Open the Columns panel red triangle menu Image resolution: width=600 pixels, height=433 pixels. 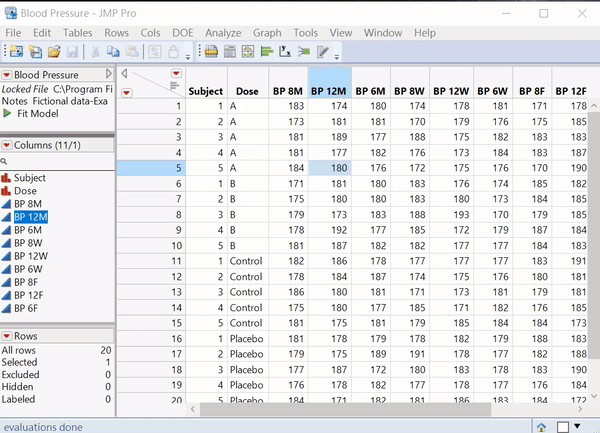click(x=7, y=145)
